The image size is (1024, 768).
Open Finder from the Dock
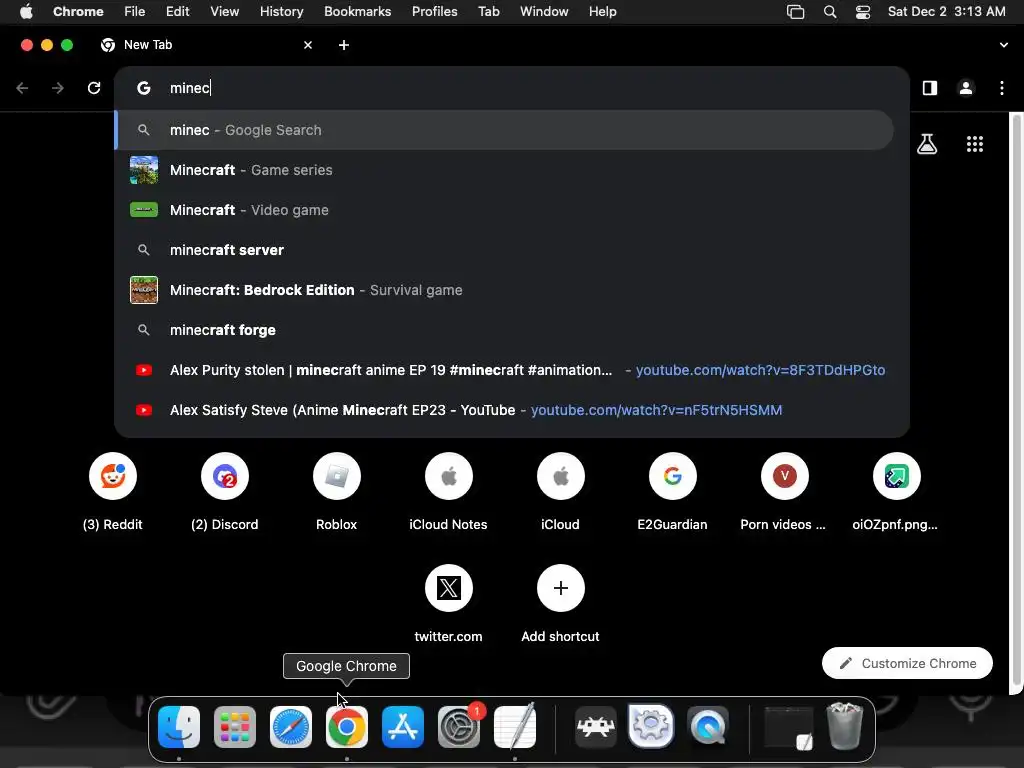coord(179,726)
